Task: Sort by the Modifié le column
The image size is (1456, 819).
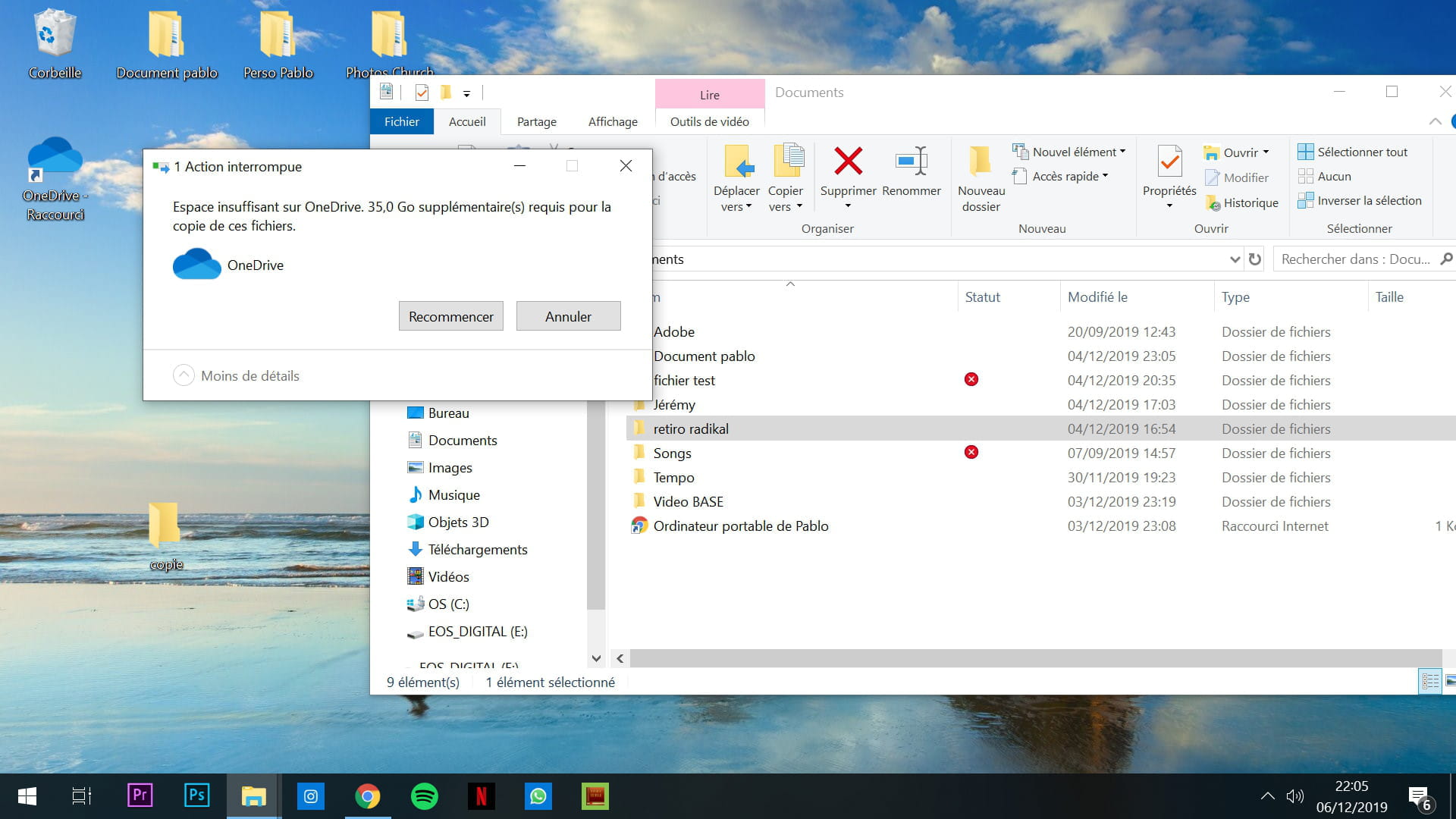Action: [x=1136, y=297]
